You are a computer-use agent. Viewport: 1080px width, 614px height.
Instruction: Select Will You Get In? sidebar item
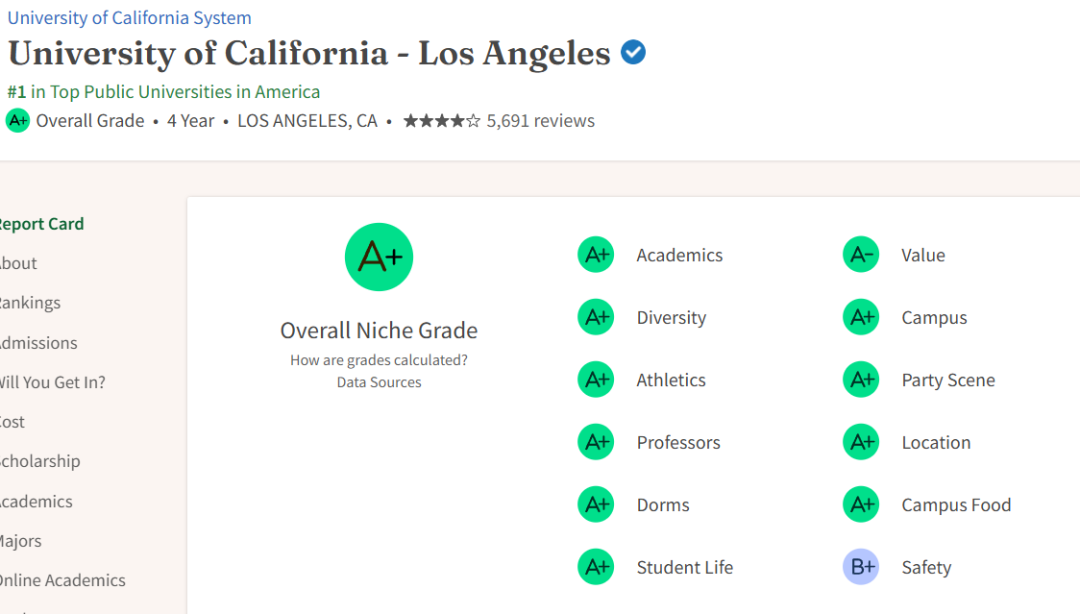[52, 382]
